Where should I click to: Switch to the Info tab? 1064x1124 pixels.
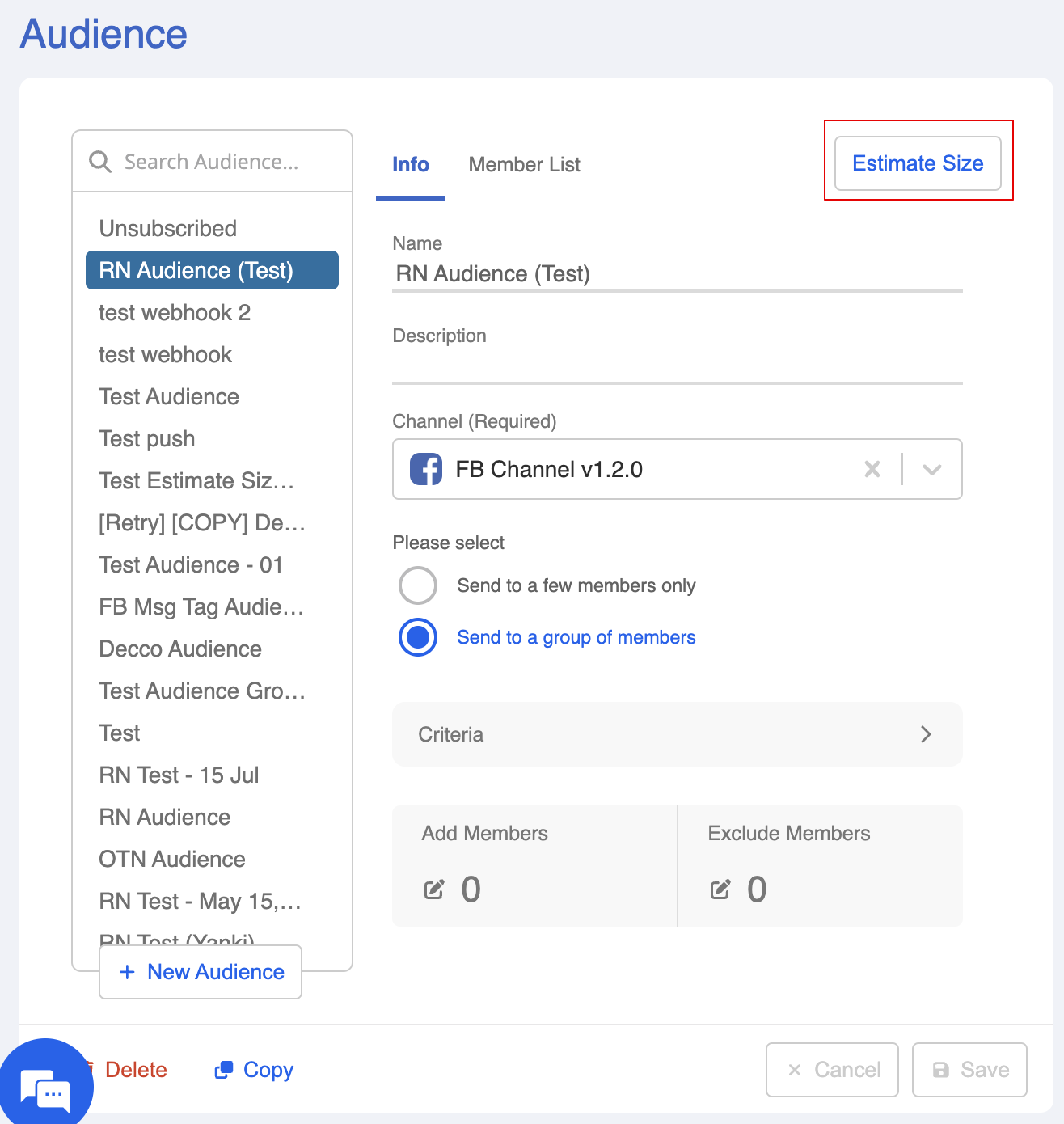411,165
